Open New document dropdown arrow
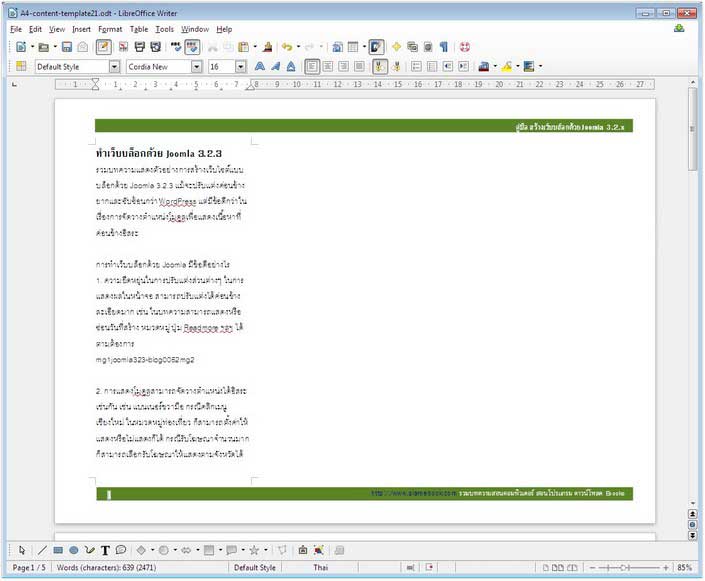Viewport: 705px width, 581px height. 32,47
